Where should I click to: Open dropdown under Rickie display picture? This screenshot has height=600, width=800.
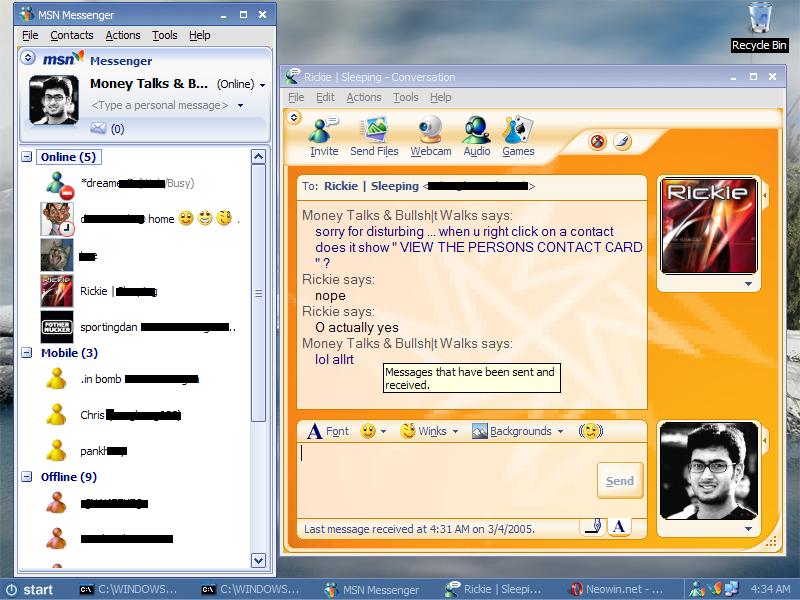(x=748, y=284)
